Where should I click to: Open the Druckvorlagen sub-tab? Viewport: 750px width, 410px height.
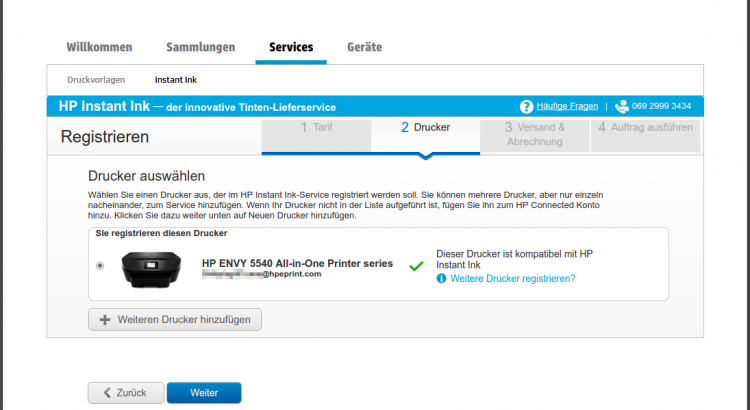96,80
